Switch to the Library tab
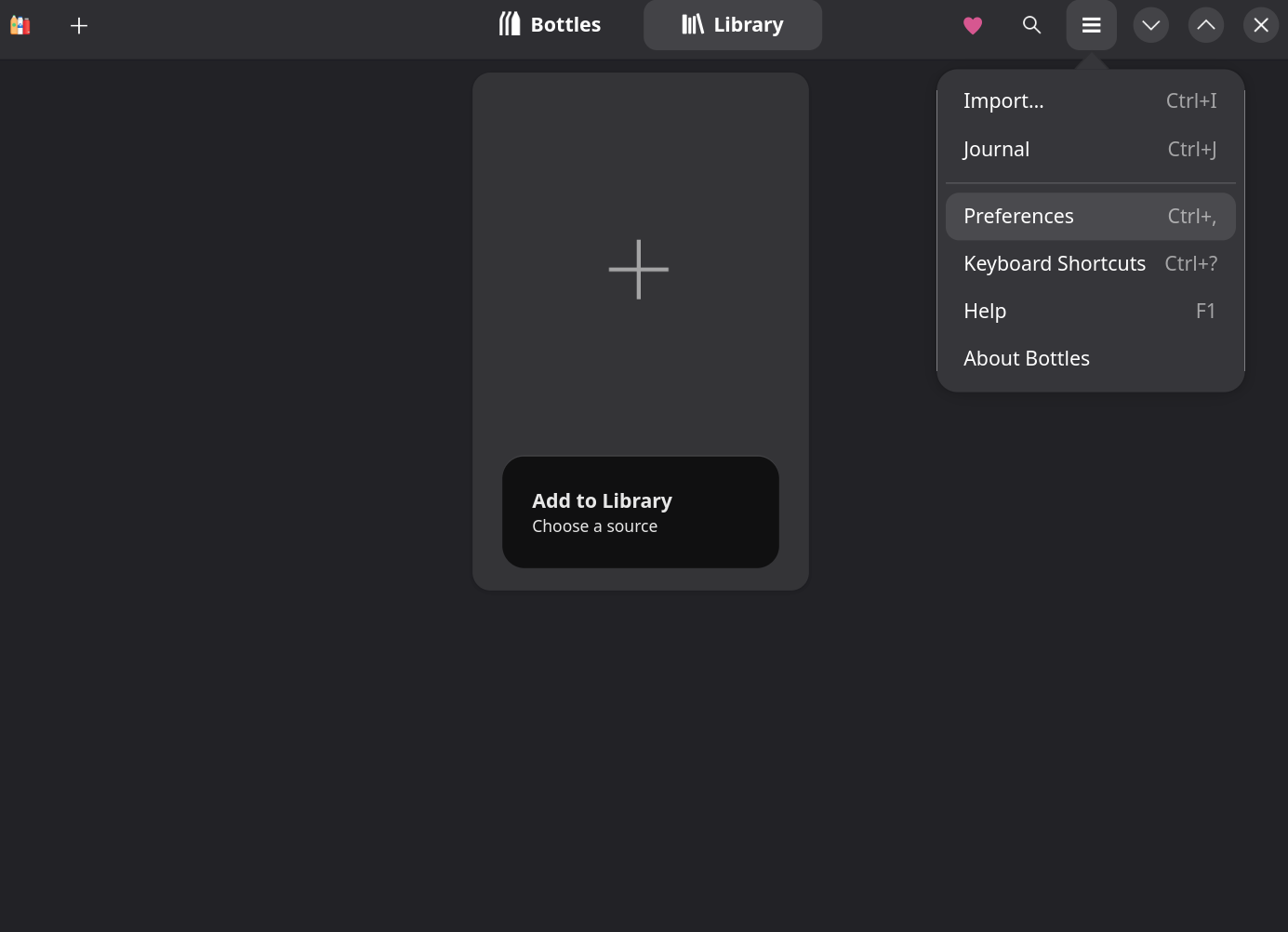Viewport: 1288px width, 932px height. click(733, 25)
